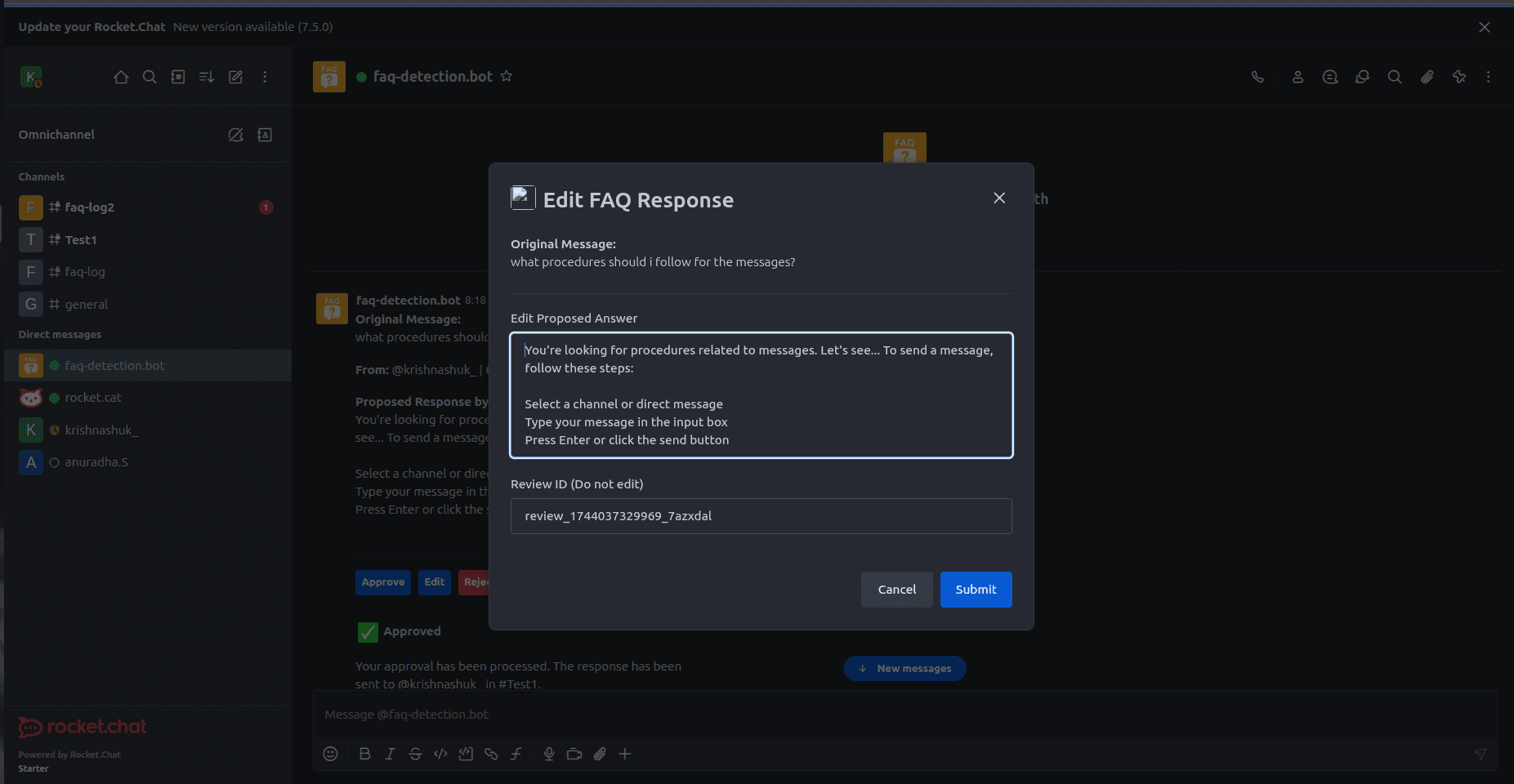Select faq-detection.bot direct message

click(147, 365)
